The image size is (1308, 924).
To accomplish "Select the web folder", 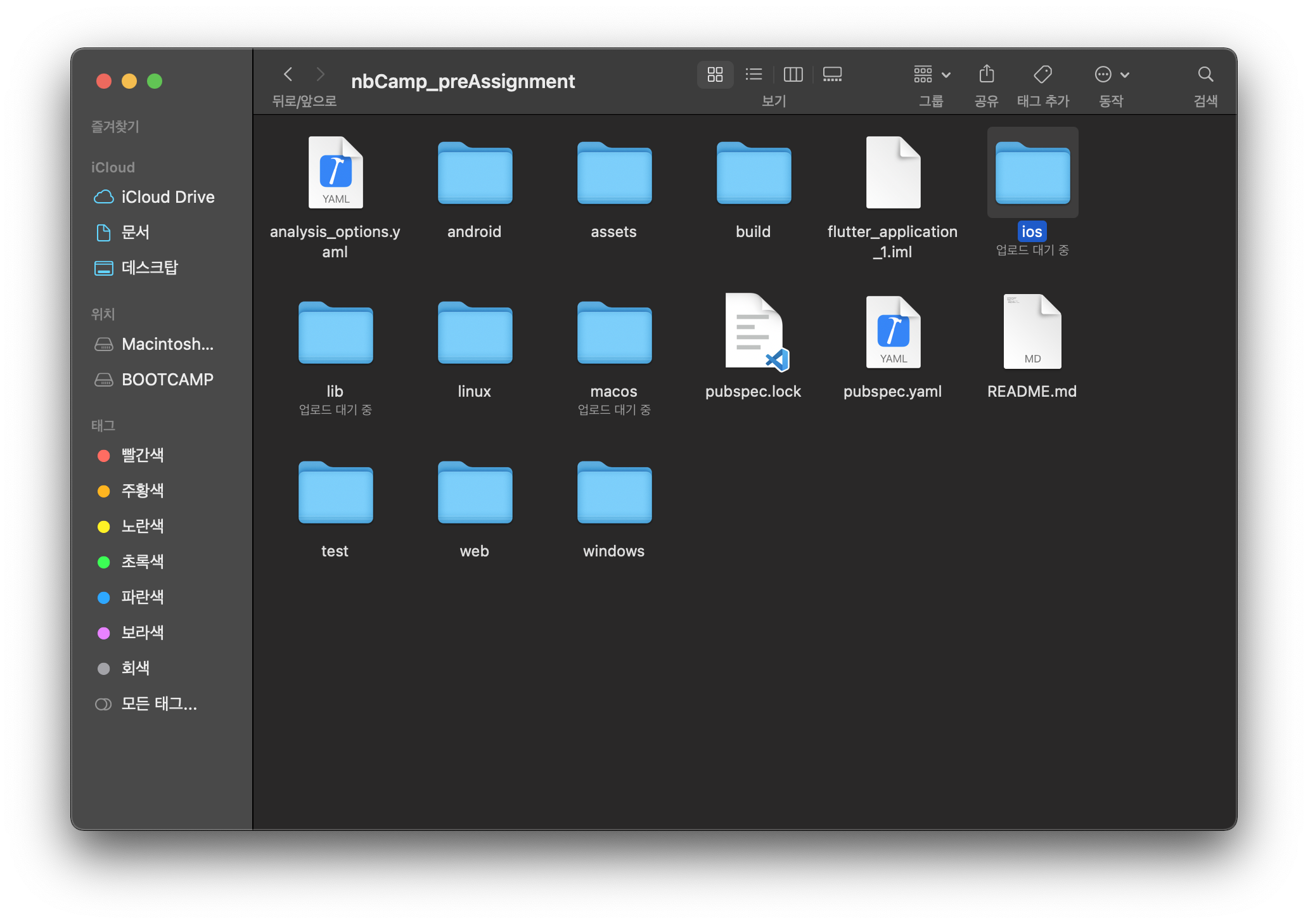I will tap(475, 492).
